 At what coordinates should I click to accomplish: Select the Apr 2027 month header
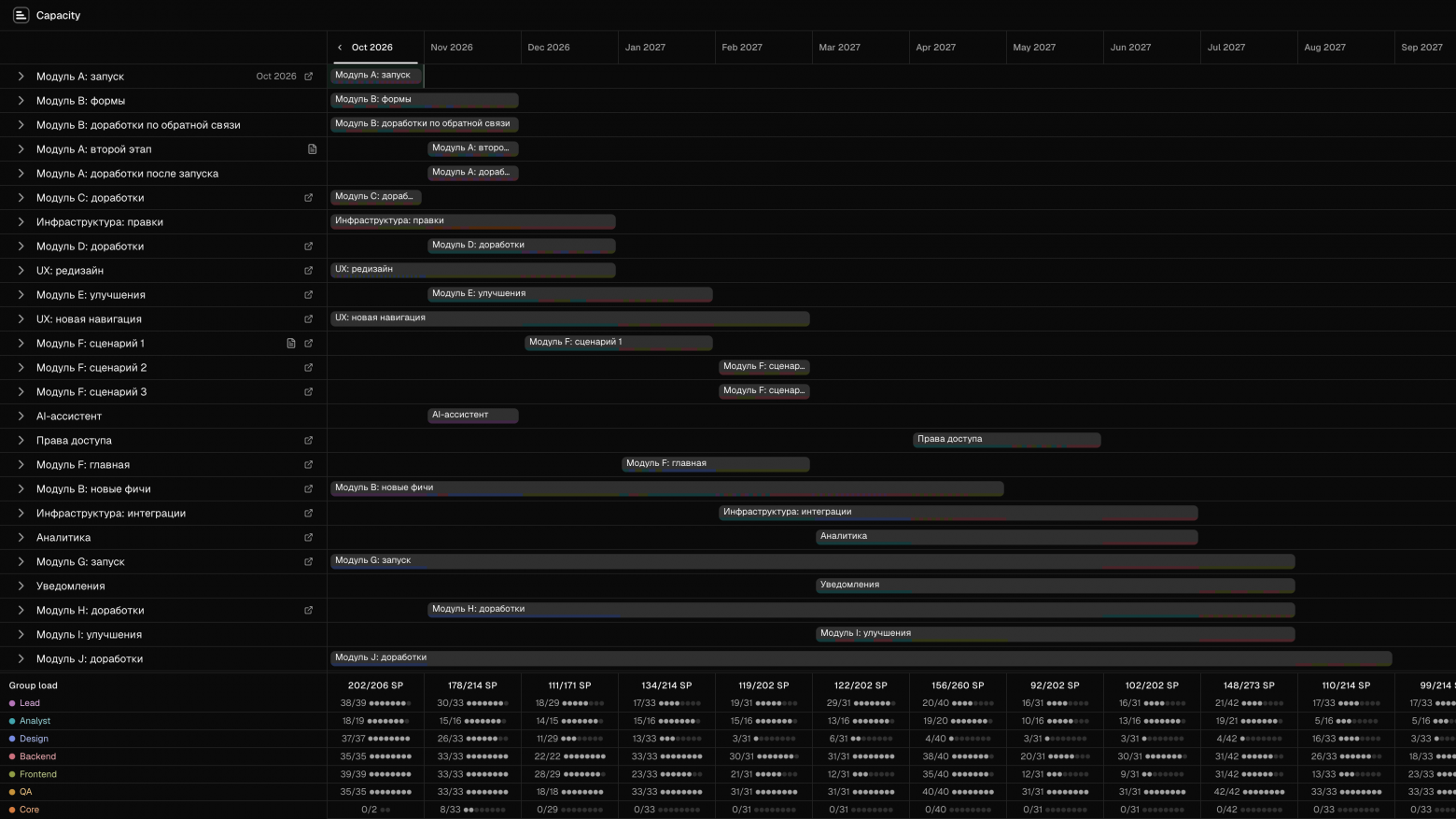[x=935, y=48]
